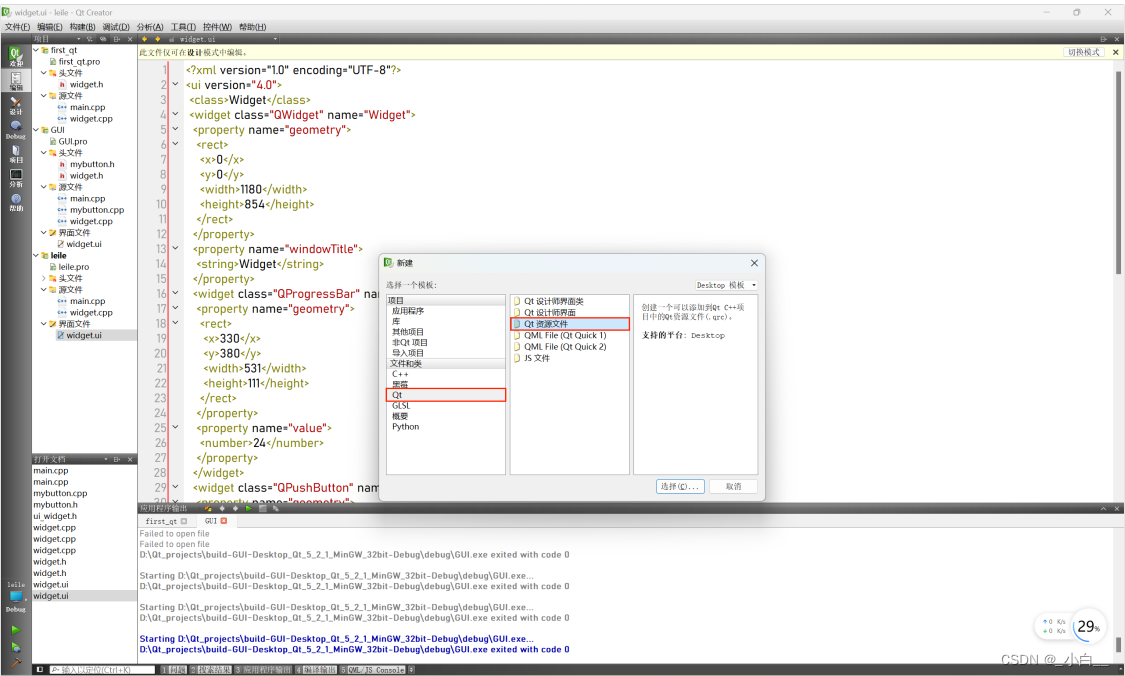Image resolution: width=1125 pixels, height=676 pixels.
Task: Fold code at line 2 ui tag
Action: (x=175, y=85)
